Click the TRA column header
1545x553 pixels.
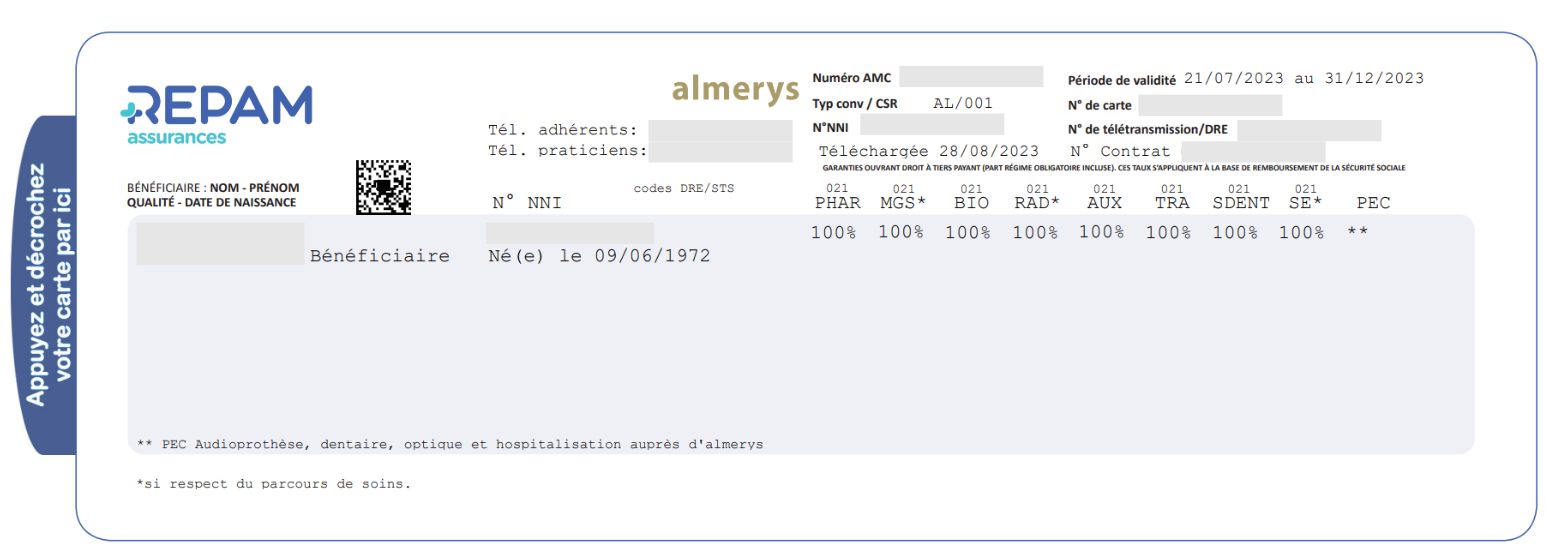pos(1171,203)
